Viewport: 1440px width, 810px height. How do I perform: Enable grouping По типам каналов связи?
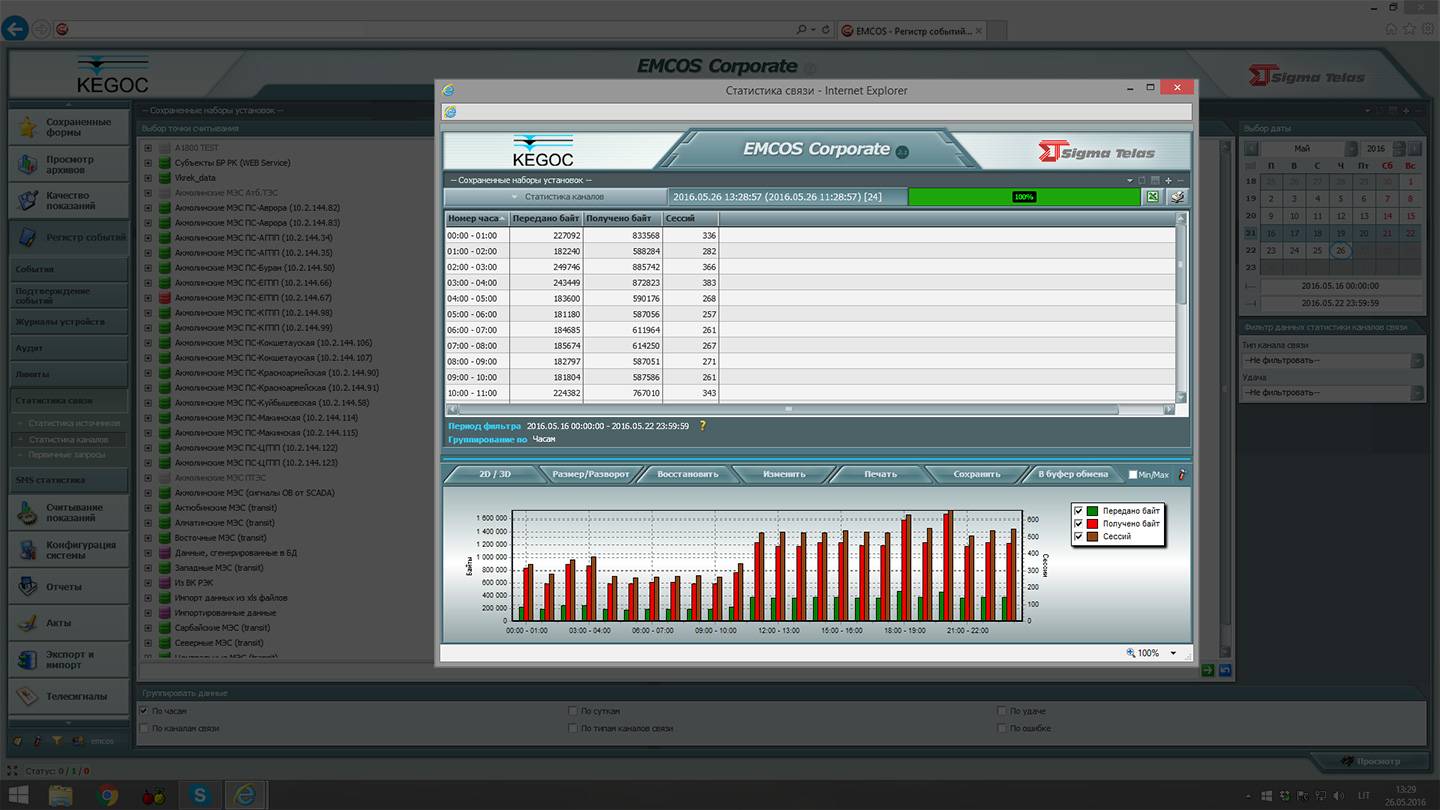tap(573, 728)
